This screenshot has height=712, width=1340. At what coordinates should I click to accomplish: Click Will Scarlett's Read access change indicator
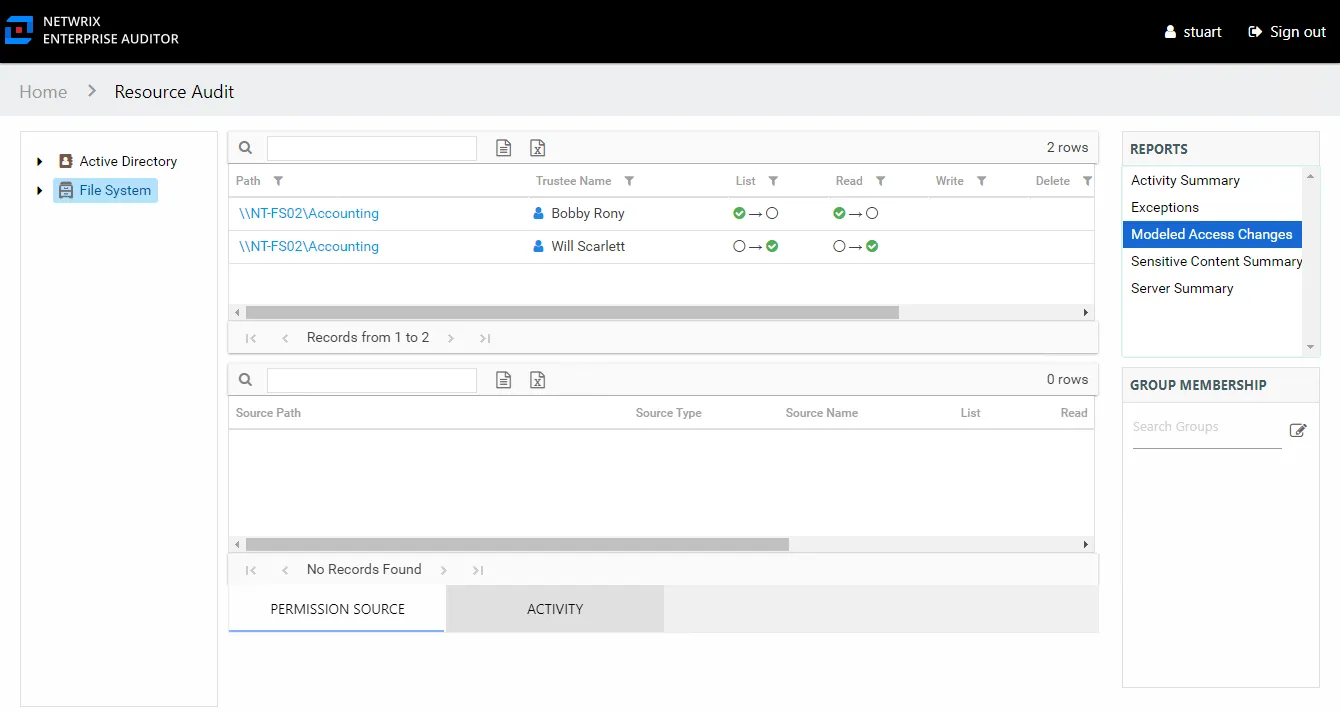tap(855, 246)
